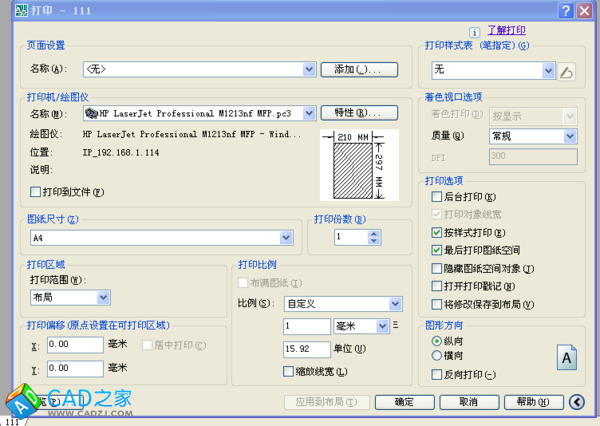Click the 打印份数 spinner control
Image resolution: width=600 pixels, height=426 pixels.
(373, 238)
